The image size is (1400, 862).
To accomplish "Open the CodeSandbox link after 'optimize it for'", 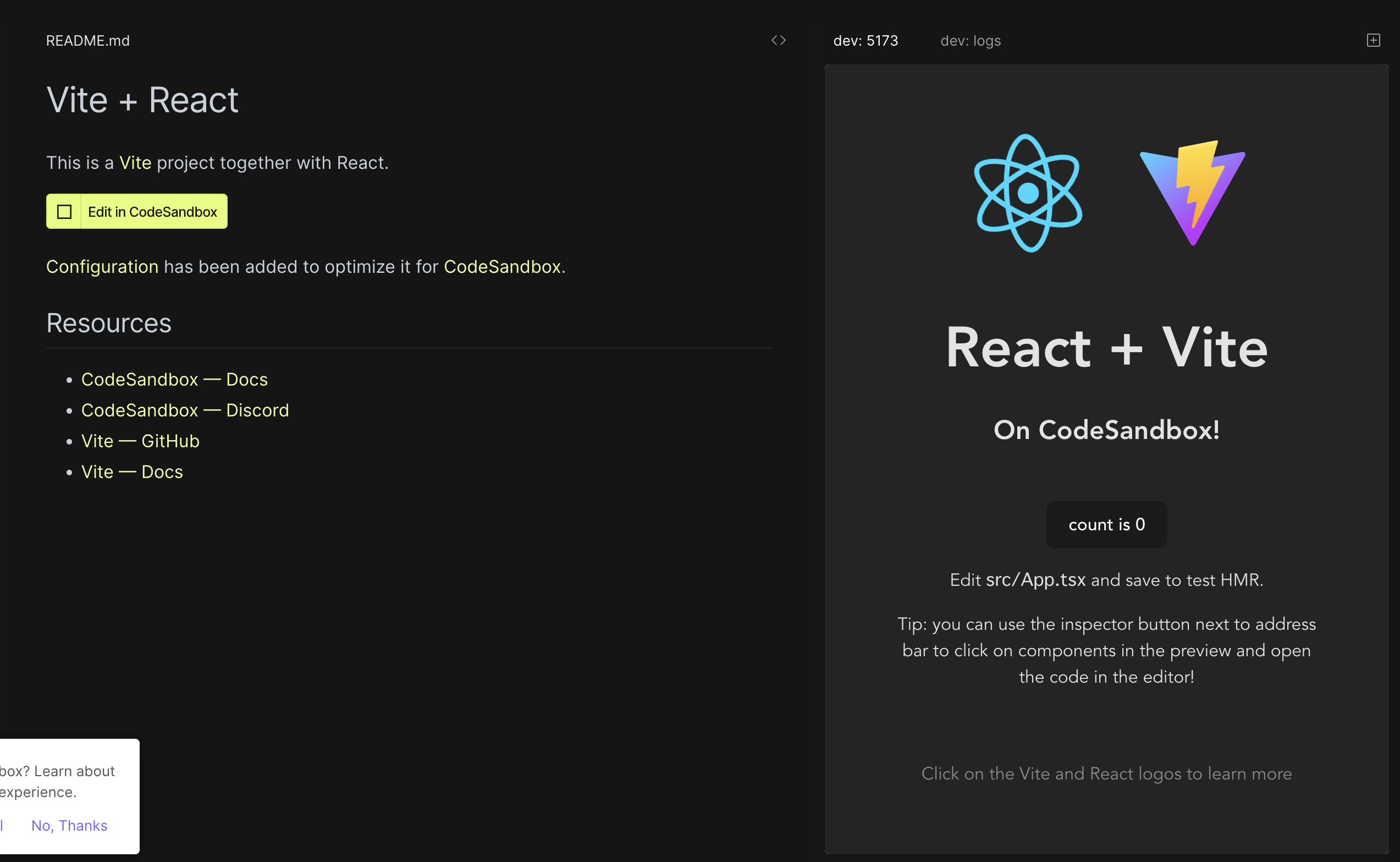I will click(x=502, y=267).
